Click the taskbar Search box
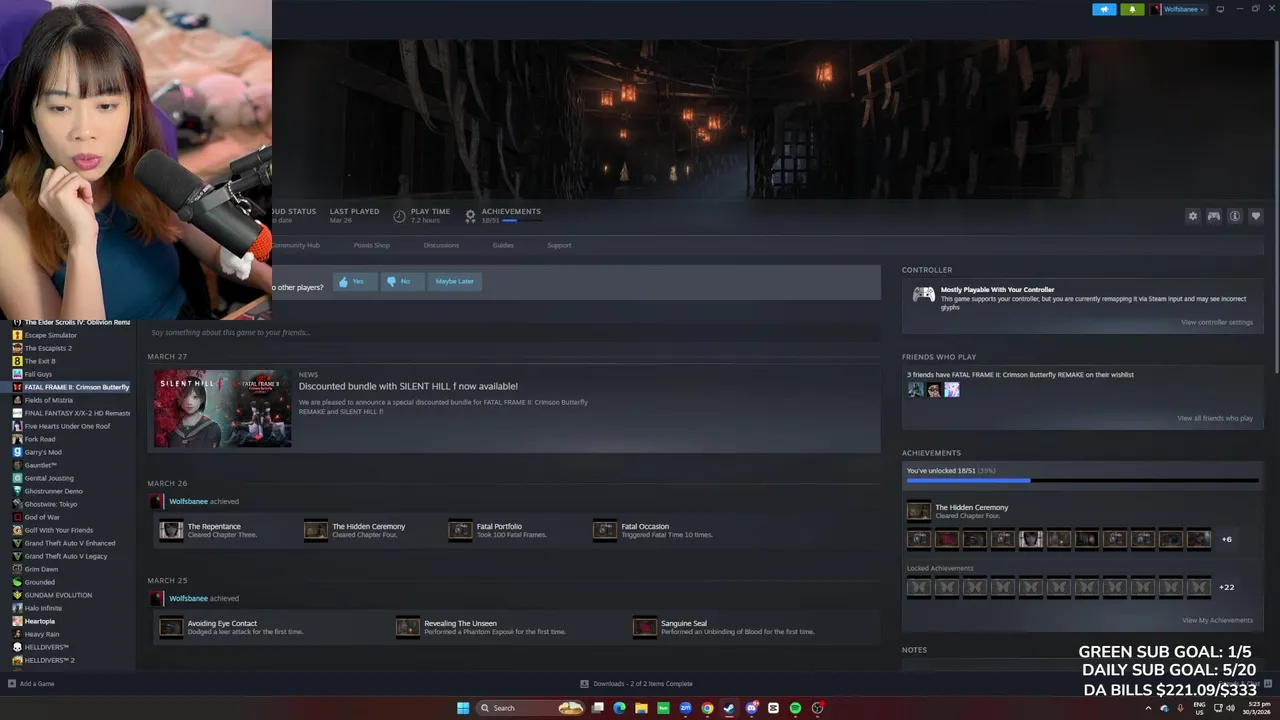Image resolution: width=1280 pixels, height=720 pixels. point(531,708)
